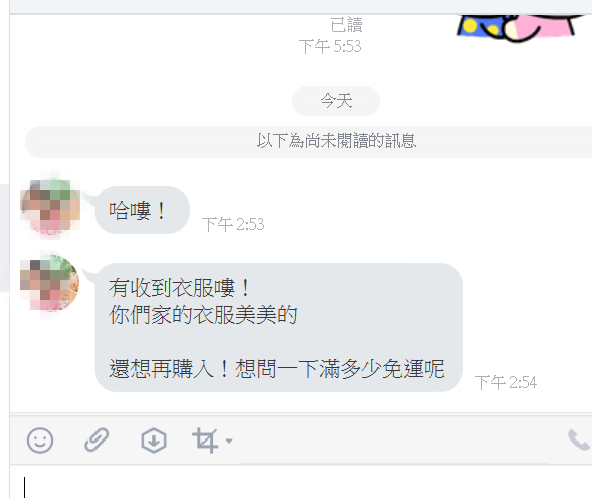Click the 下午 2:54 timestamp
This screenshot has width=592, height=499.
pyautogui.click(x=506, y=382)
